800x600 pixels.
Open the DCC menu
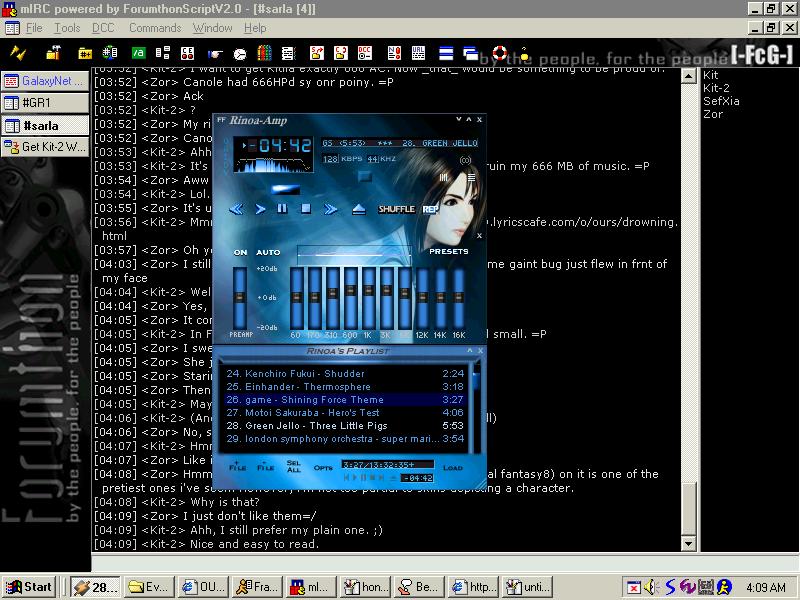[103, 28]
